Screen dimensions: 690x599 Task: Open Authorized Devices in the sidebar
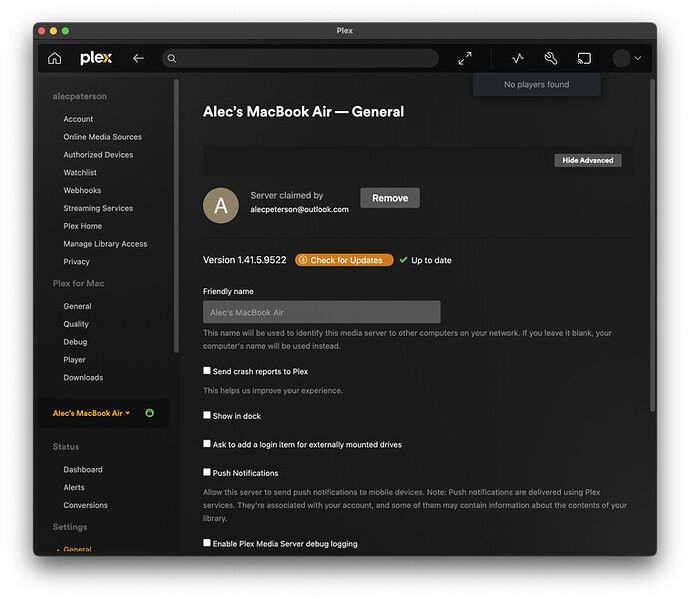coord(98,154)
